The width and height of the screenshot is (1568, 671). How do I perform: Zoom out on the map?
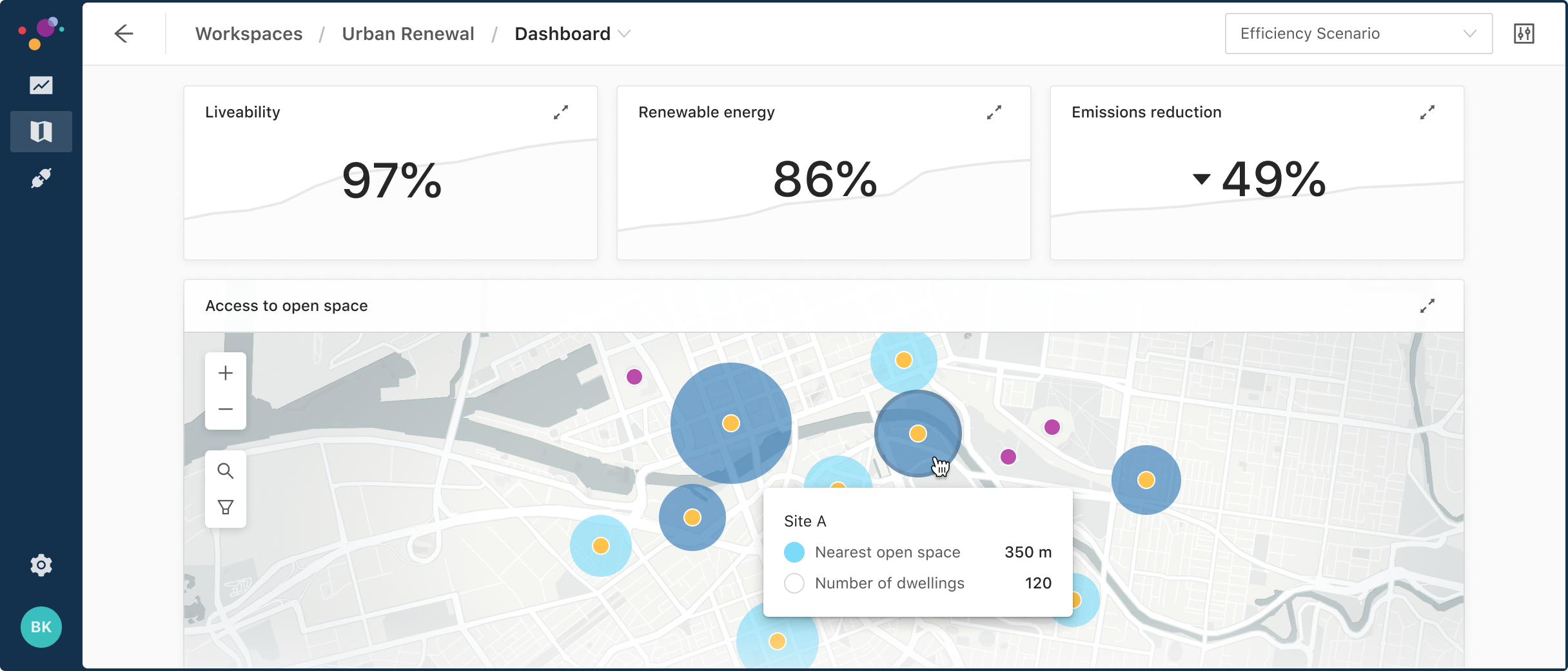click(226, 409)
